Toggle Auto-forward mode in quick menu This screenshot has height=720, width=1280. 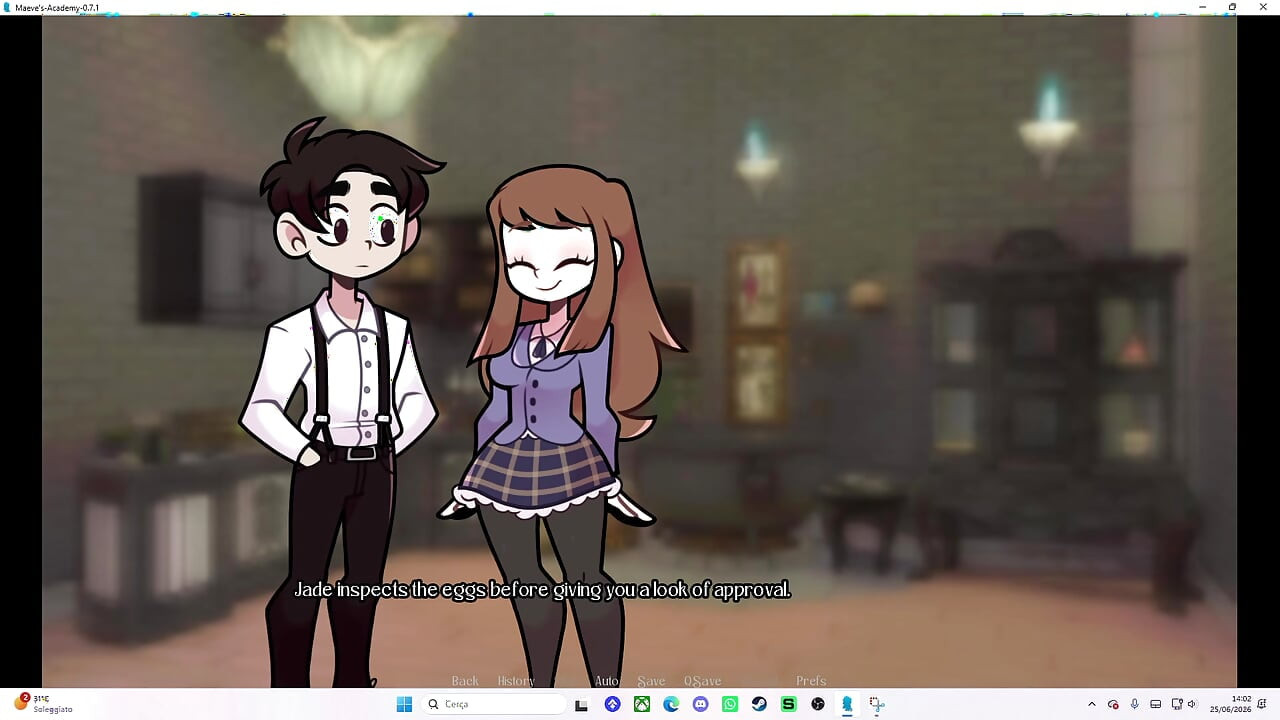tap(607, 681)
